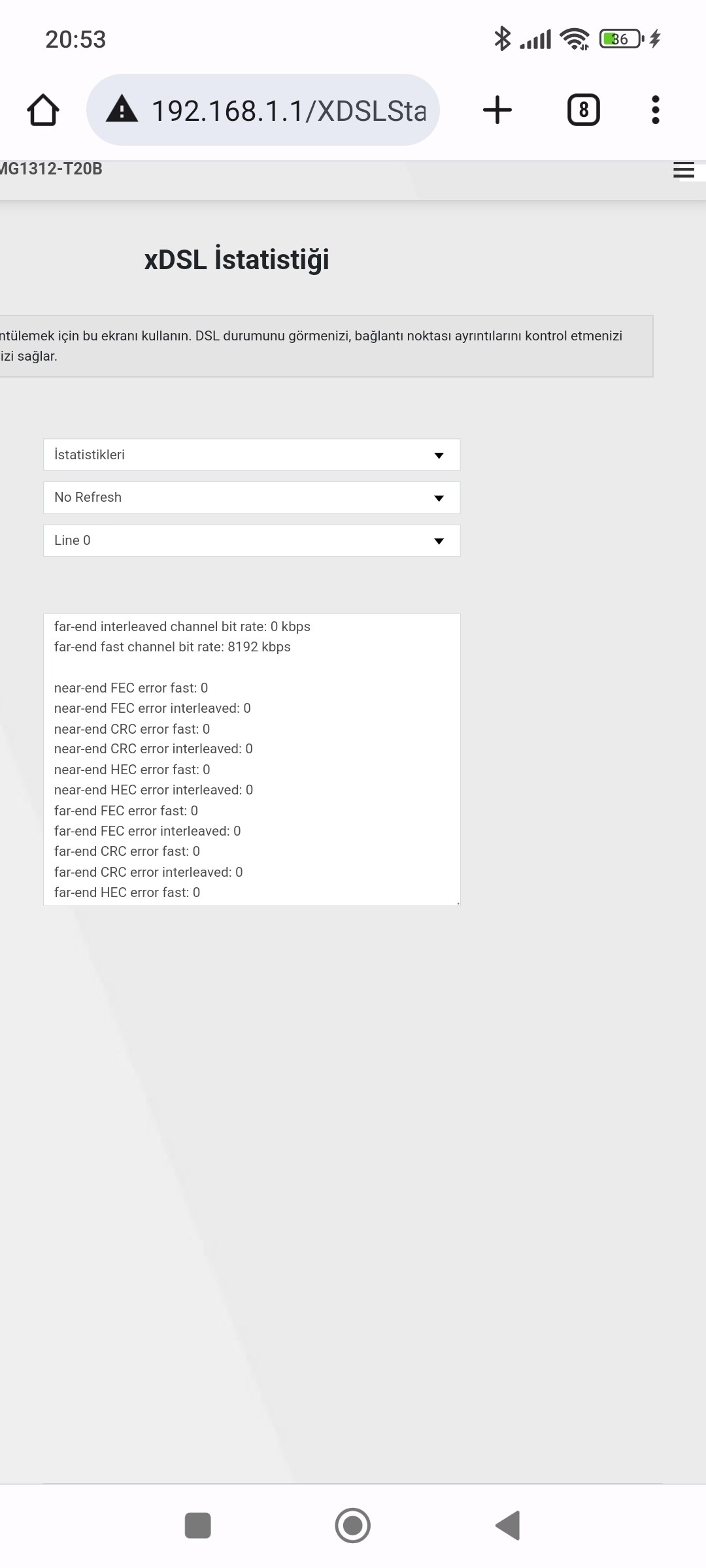Tap the insecure connection warning triangle
Image resolution: width=706 pixels, height=1568 pixels.
click(x=122, y=109)
